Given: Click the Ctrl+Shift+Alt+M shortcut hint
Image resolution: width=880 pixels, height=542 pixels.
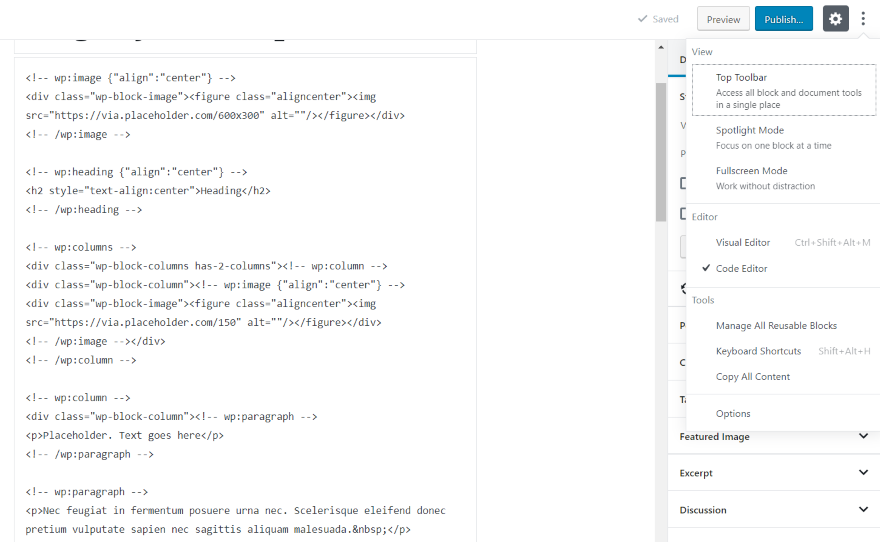Looking at the screenshot, I should pos(832,242).
